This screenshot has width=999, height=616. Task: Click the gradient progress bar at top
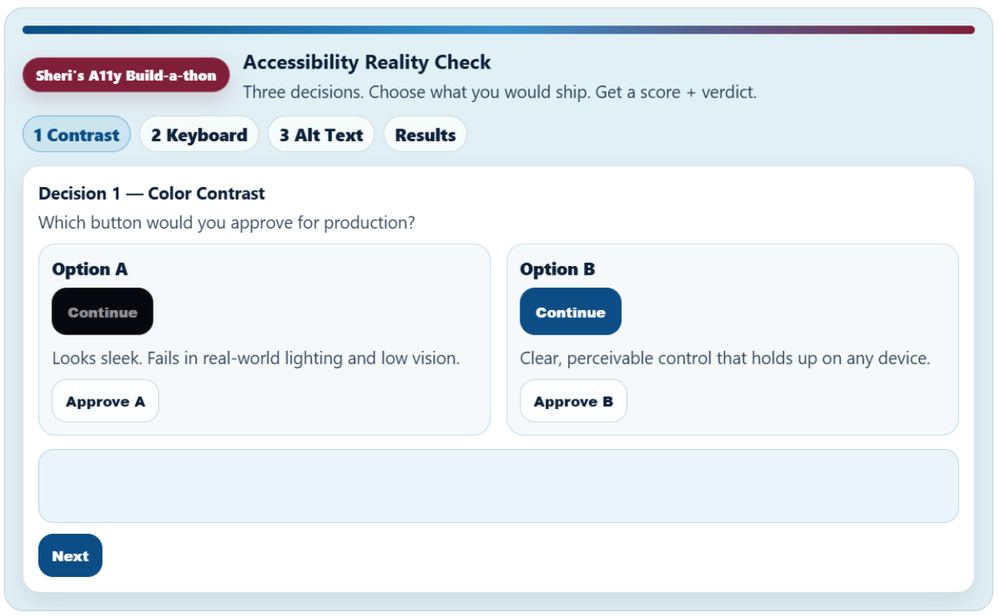(x=498, y=30)
